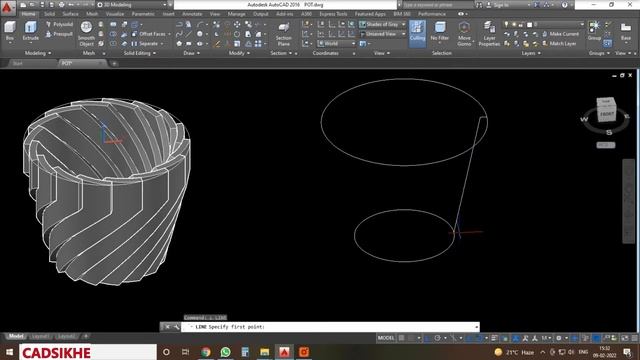Click Smooth Object in Mesh panel
The width and height of the screenshot is (640, 360).
tap(86, 33)
